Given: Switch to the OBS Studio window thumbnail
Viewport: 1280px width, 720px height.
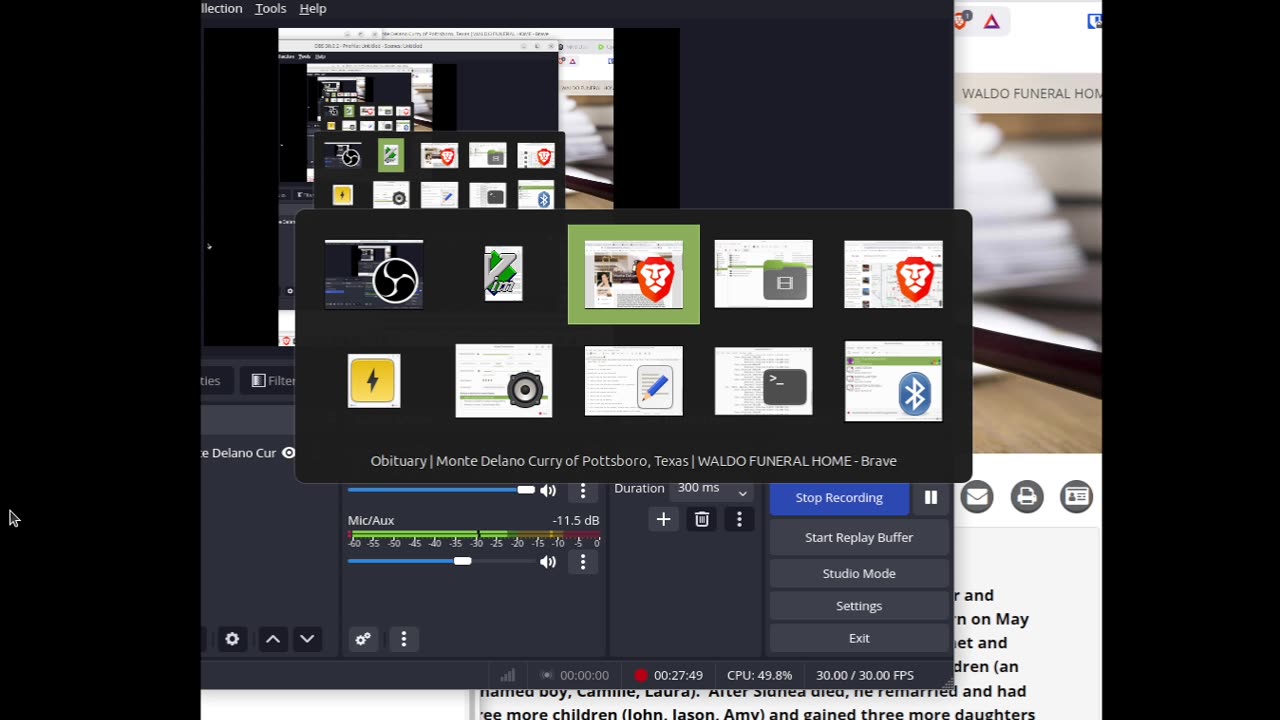Looking at the screenshot, I should (x=374, y=274).
